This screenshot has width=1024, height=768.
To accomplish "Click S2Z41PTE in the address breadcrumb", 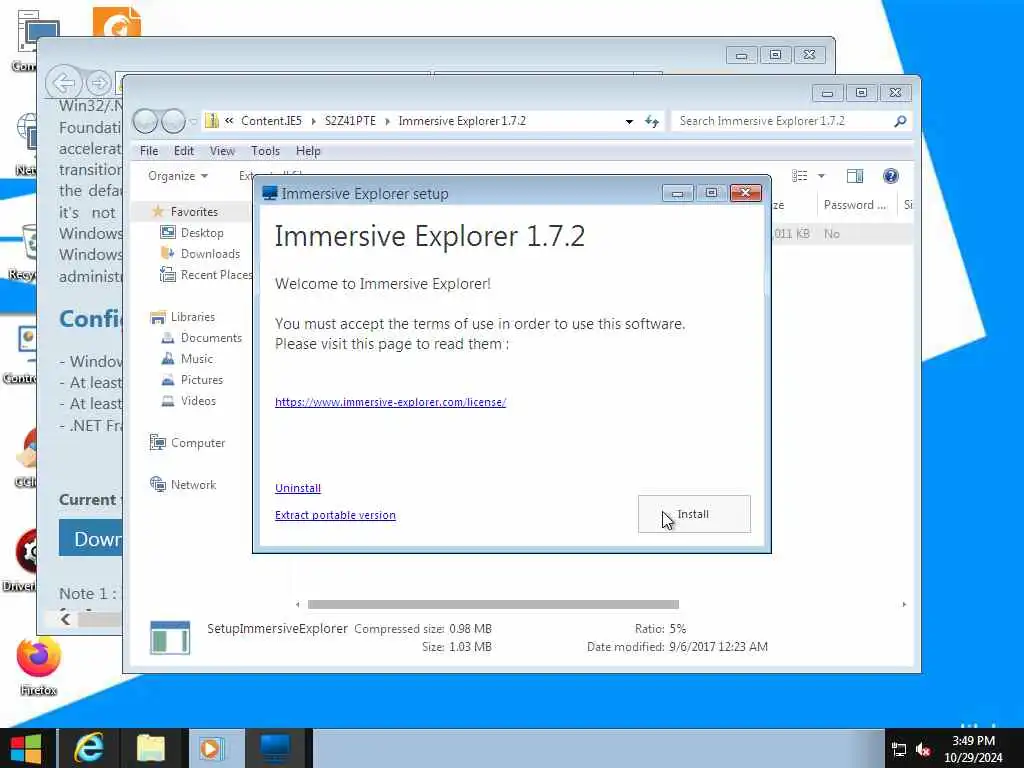I will tap(350, 121).
